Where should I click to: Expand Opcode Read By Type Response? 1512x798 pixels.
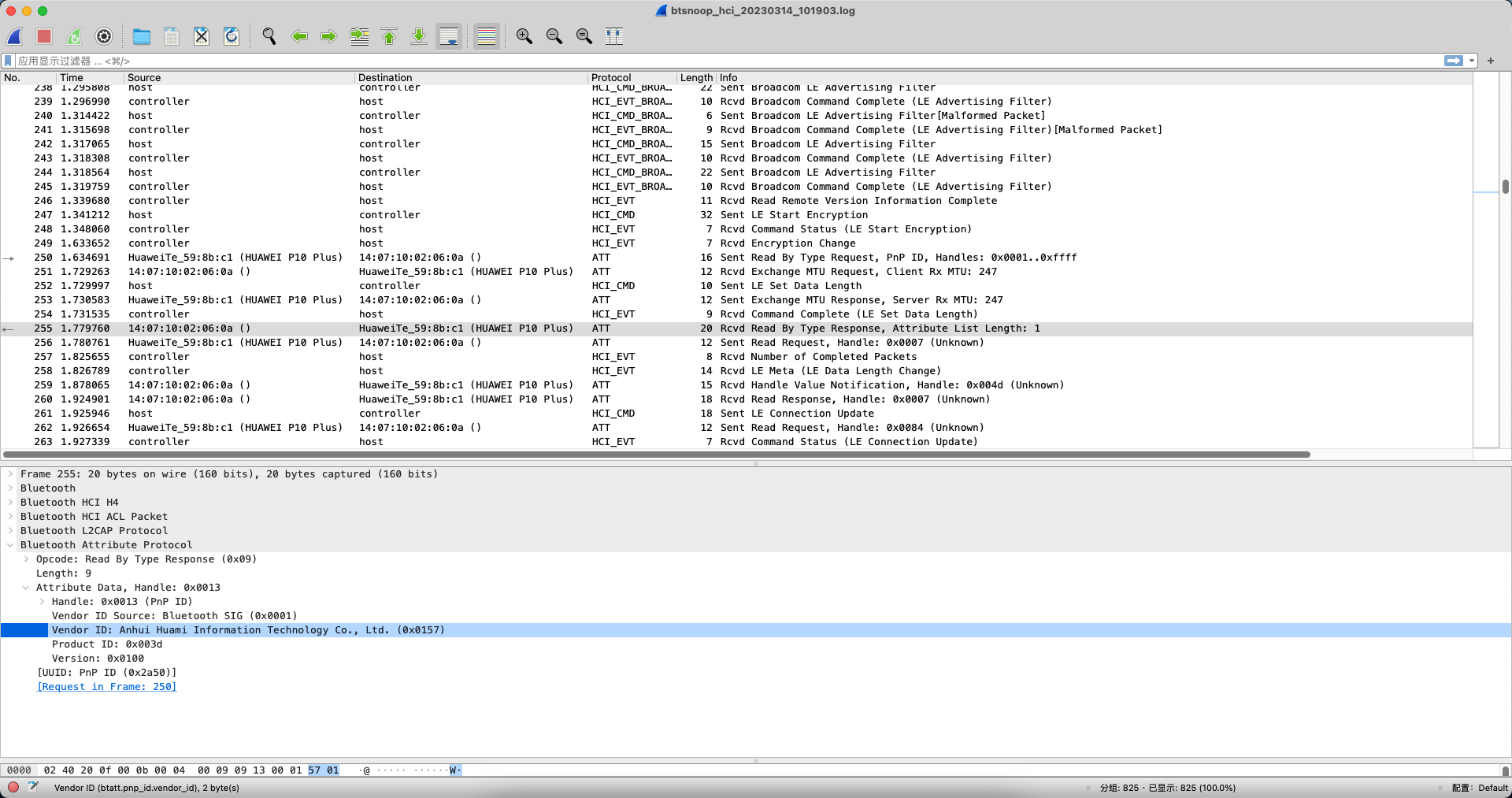point(26,559)
